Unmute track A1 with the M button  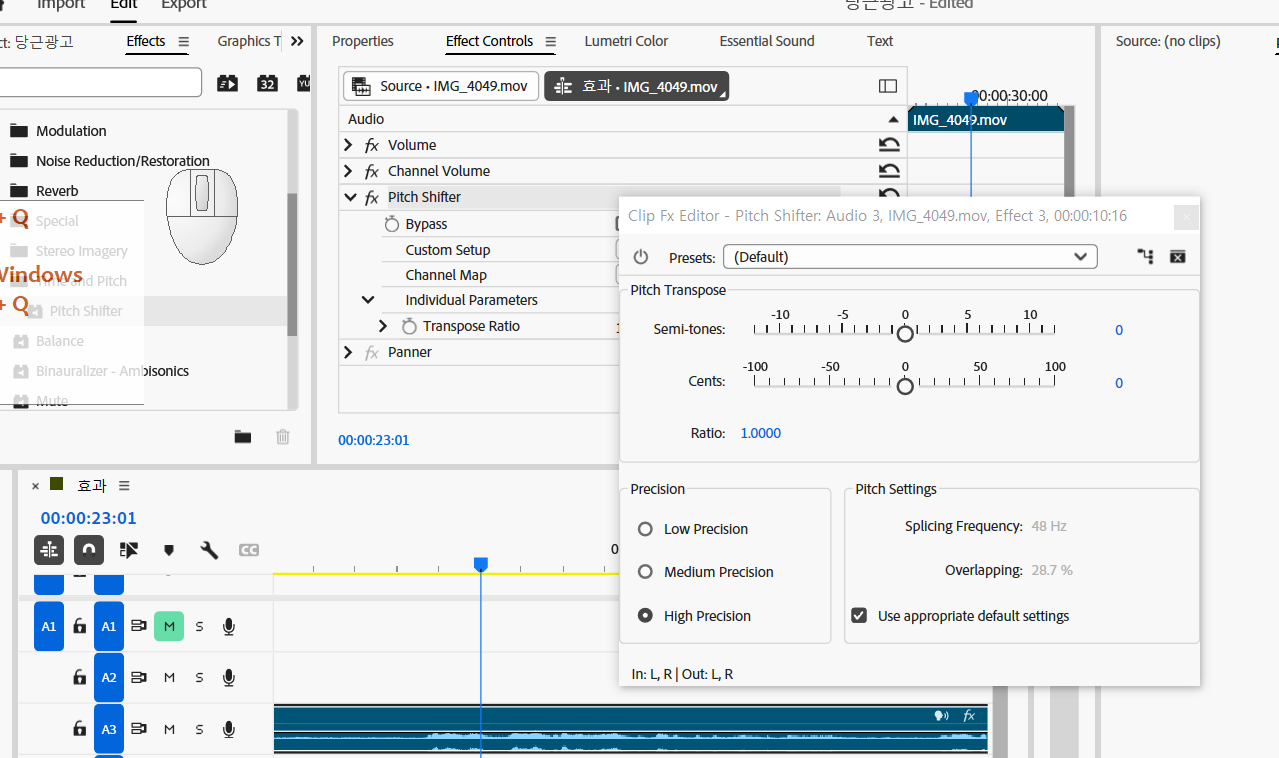(x=169, y=627)
